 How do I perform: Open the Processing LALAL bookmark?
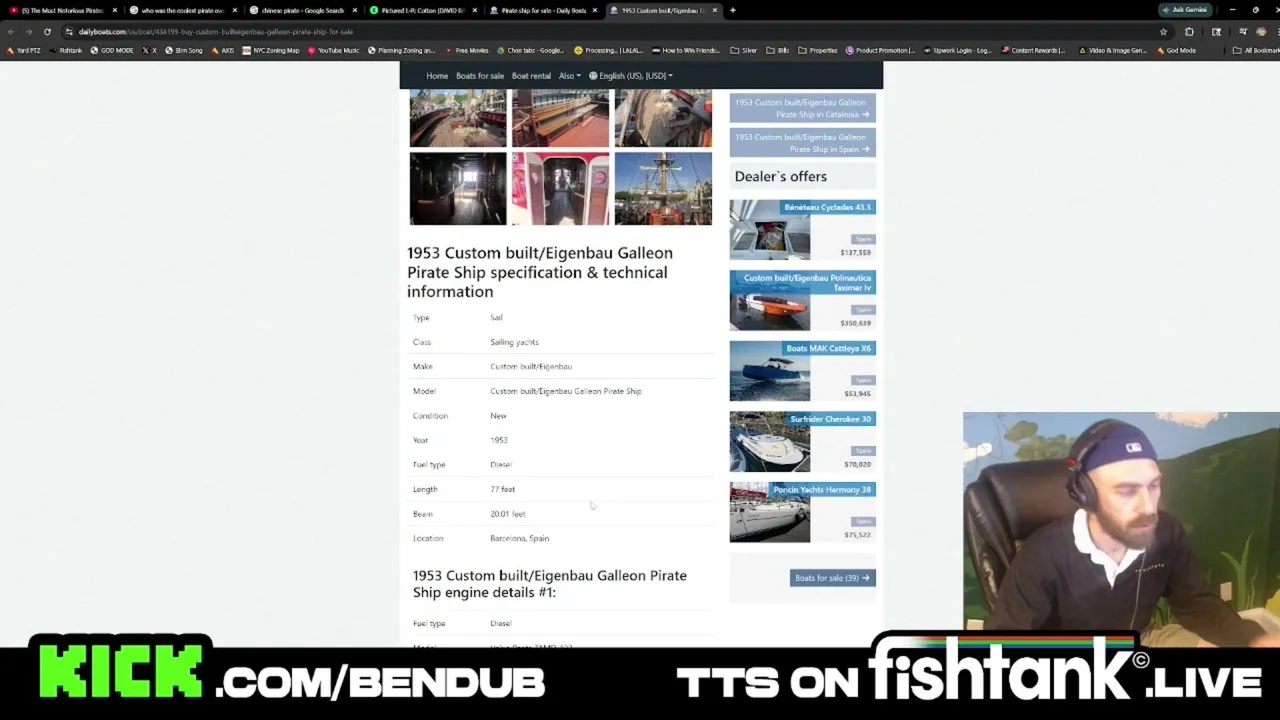click(608, 50)
